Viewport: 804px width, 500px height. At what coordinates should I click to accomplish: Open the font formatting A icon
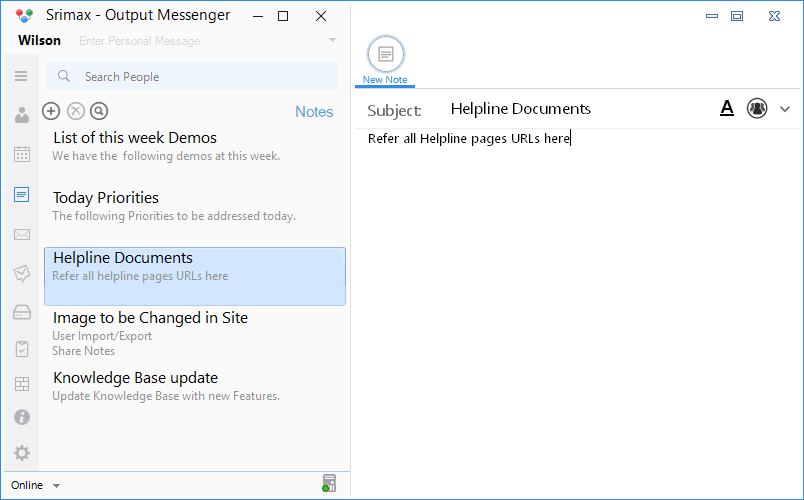coord(727,108)
